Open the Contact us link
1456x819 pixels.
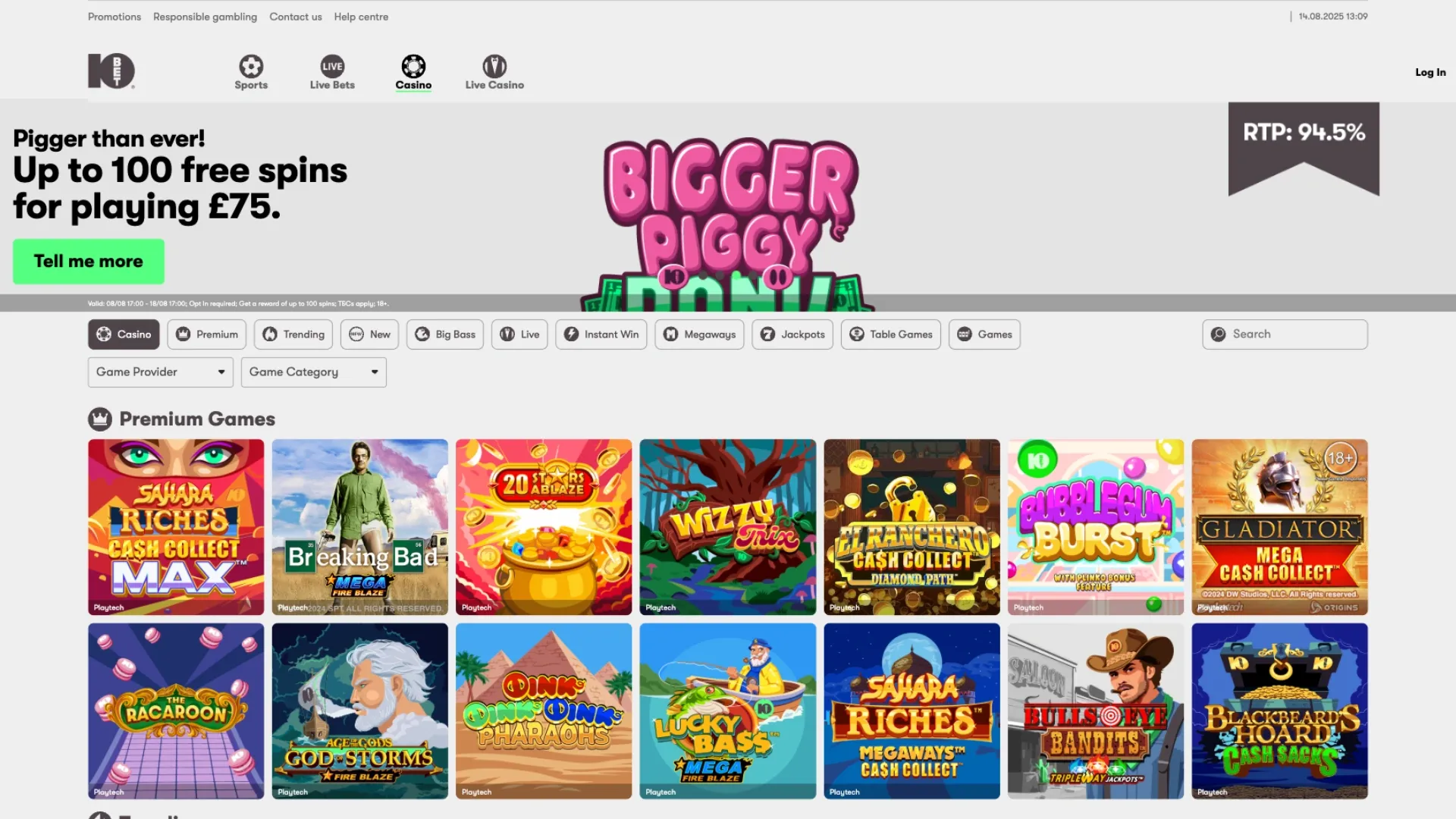296,17
